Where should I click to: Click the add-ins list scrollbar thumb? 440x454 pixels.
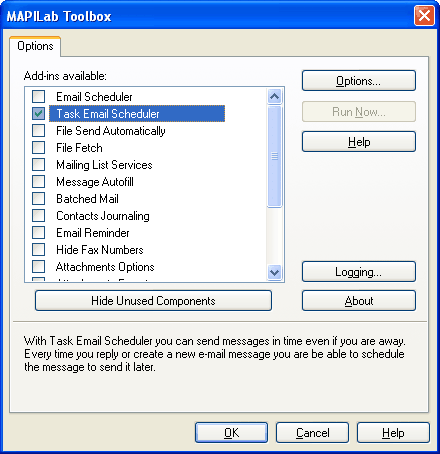(x=275, y=156)
